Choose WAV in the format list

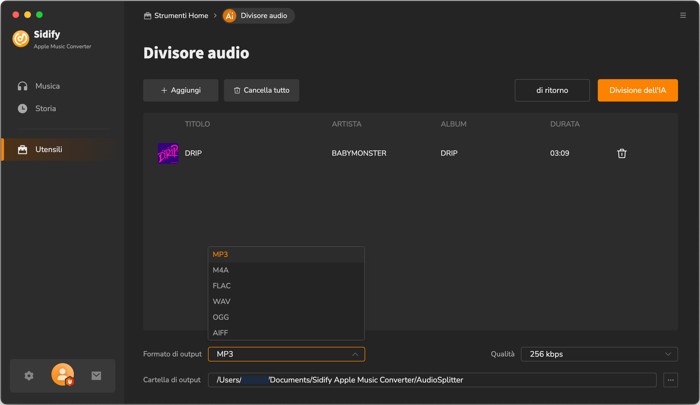[x=286, y=301]
